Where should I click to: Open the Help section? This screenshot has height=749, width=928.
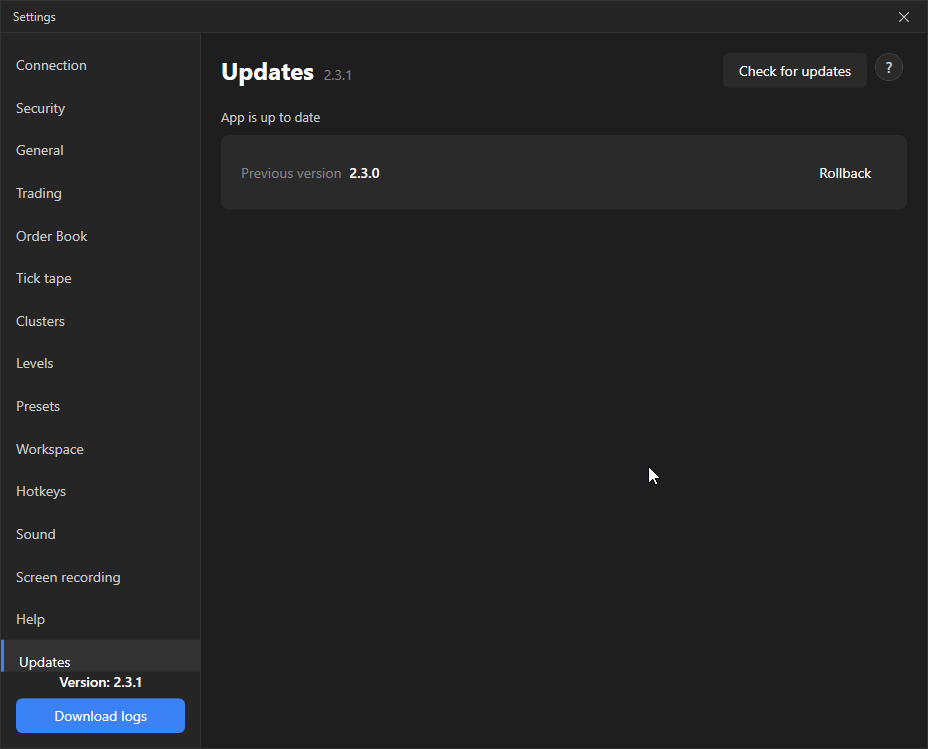tap(101, 619)
